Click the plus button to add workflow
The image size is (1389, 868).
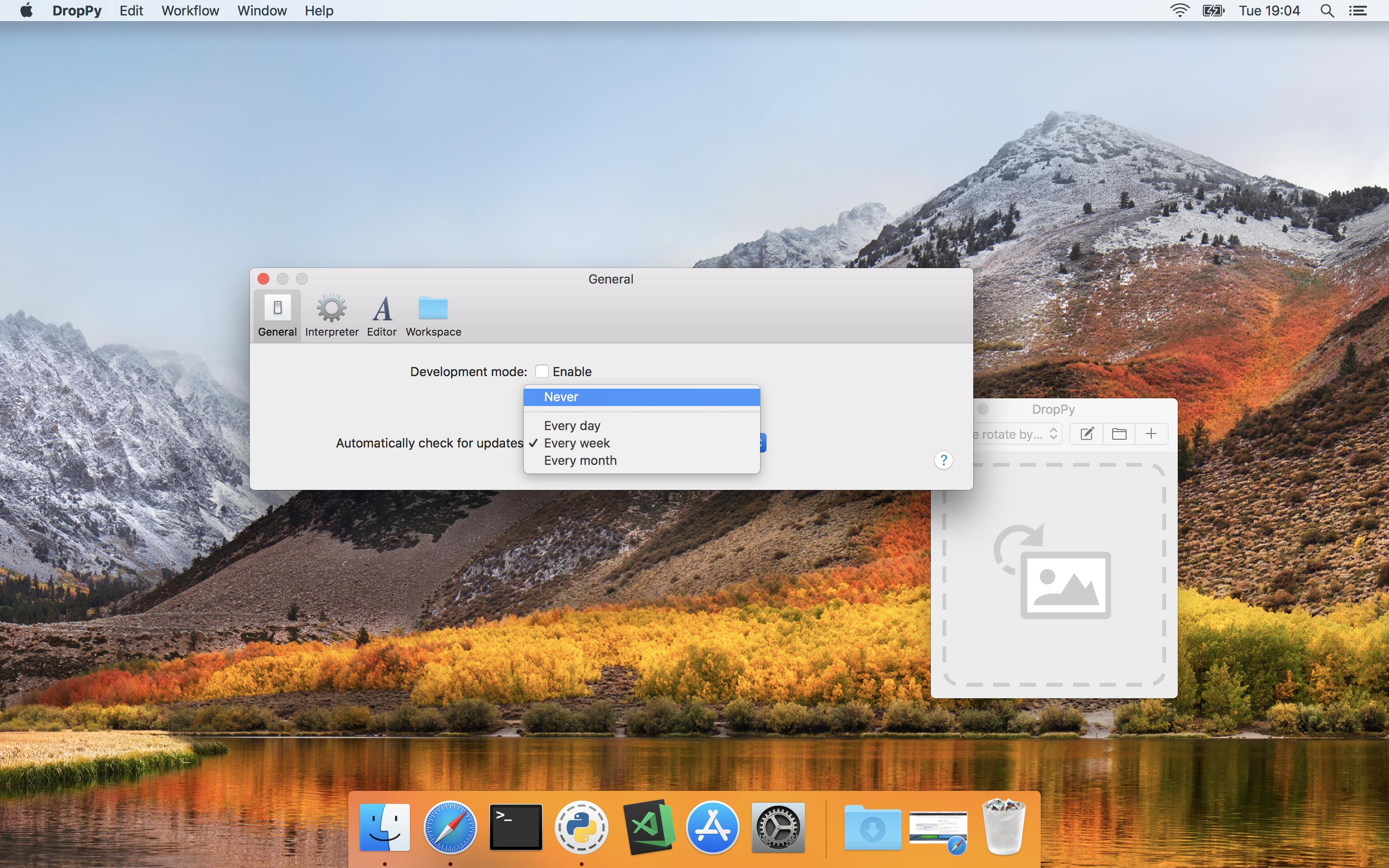[1151, 434]
